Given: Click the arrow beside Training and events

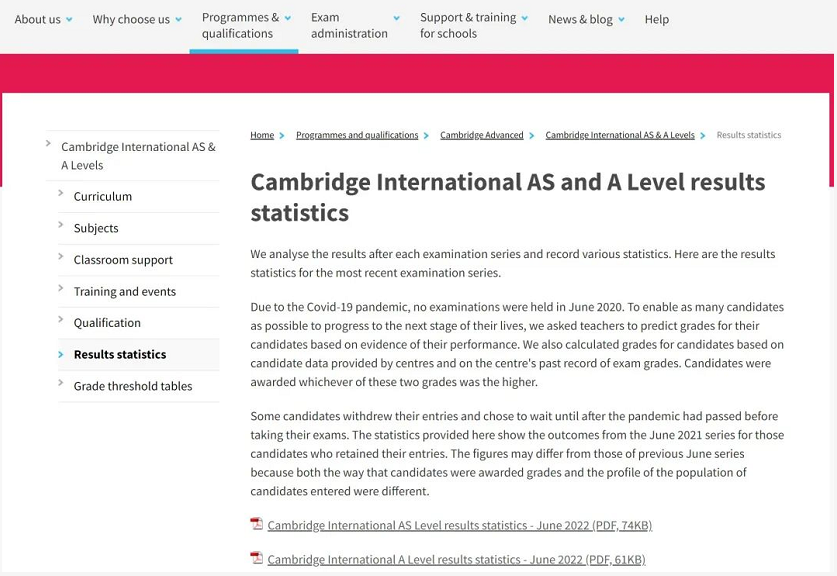Looking at the screenshot, I should (61, 288).
